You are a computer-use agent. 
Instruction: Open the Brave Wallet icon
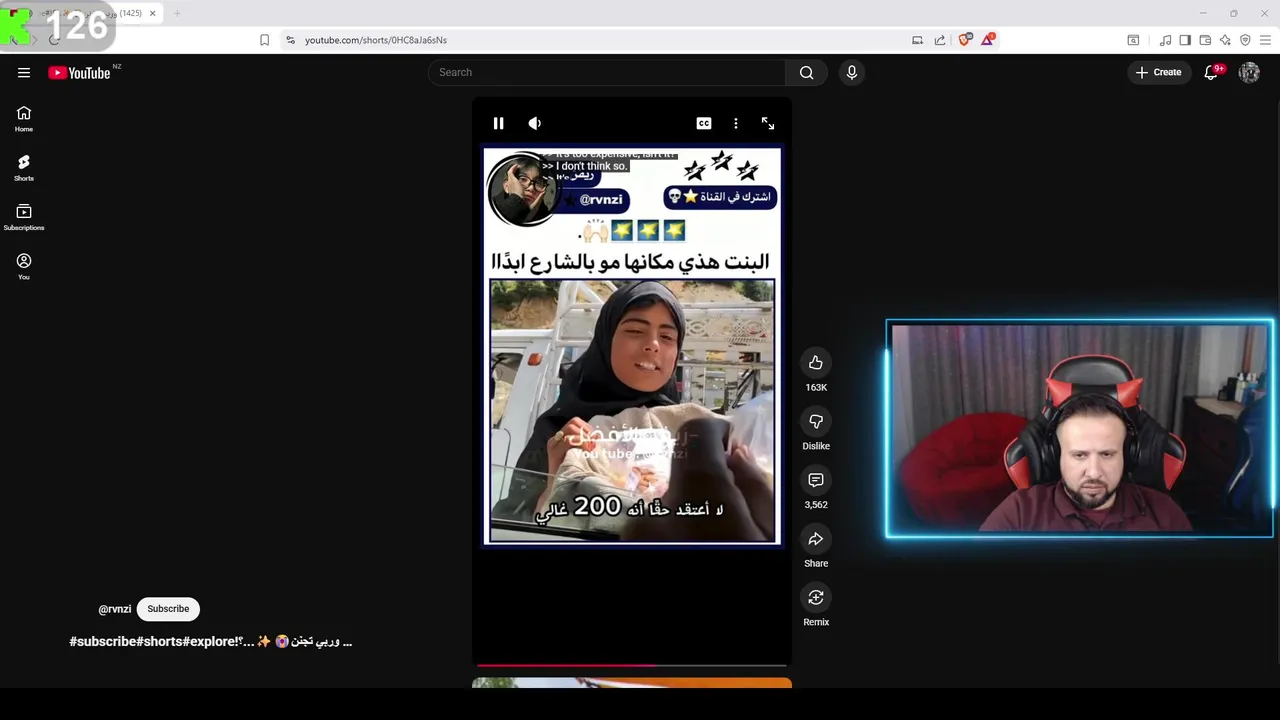pyautogui.click(x=1205, y=40)
